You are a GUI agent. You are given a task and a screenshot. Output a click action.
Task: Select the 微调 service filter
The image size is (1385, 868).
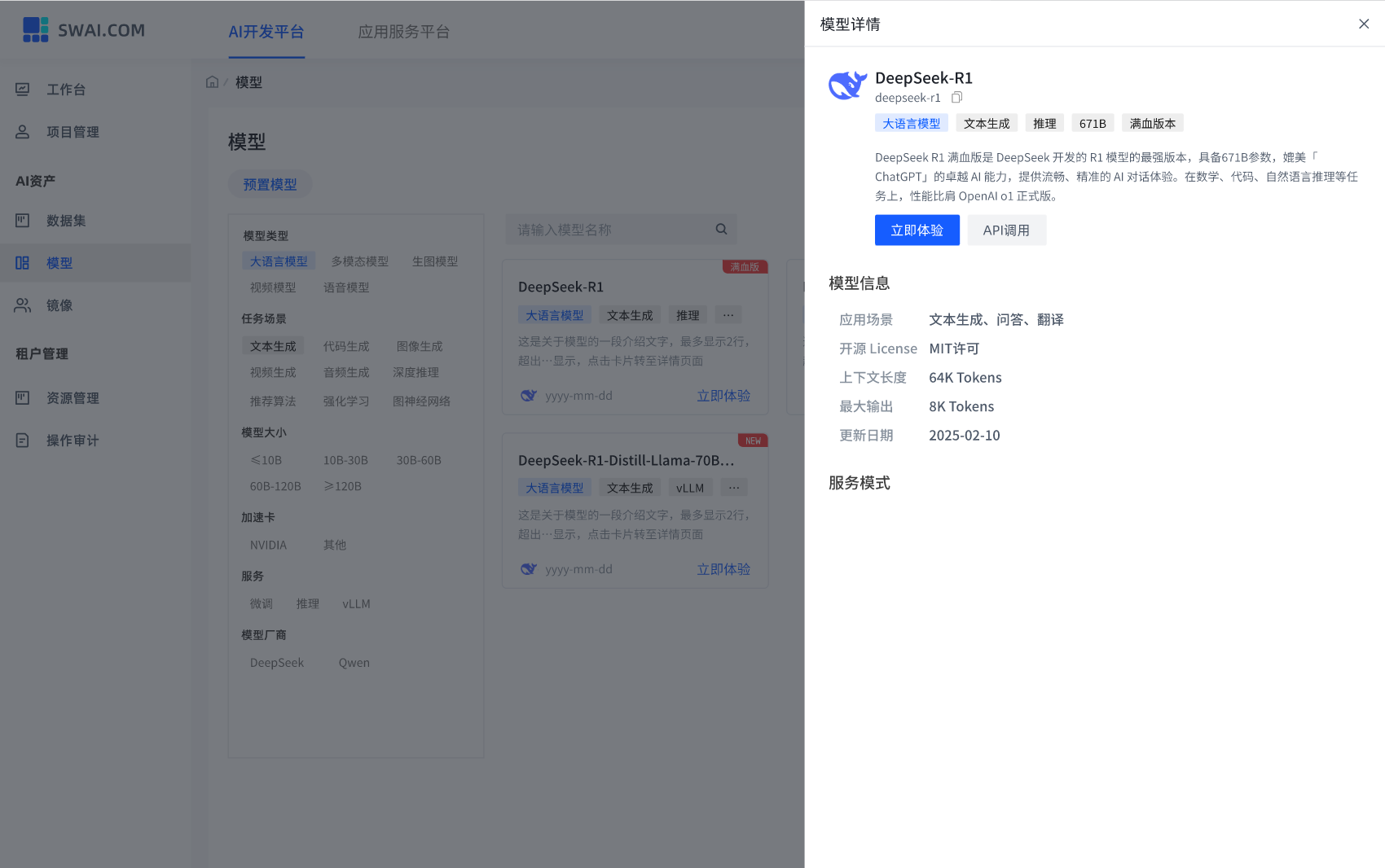pyautogui.click(x=262, y=603)
